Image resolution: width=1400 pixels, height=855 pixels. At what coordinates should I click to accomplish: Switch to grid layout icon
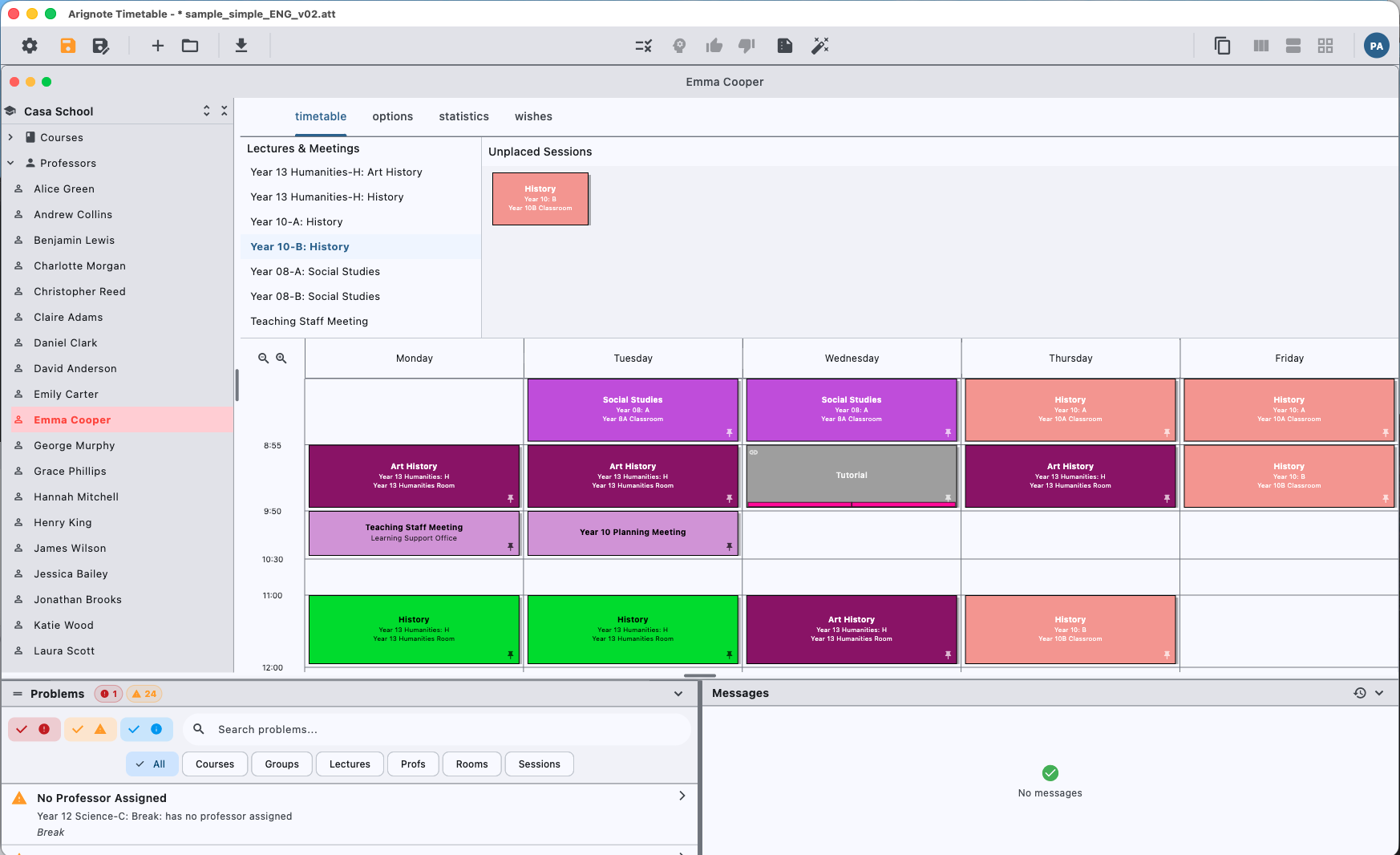pos(1325,46)
